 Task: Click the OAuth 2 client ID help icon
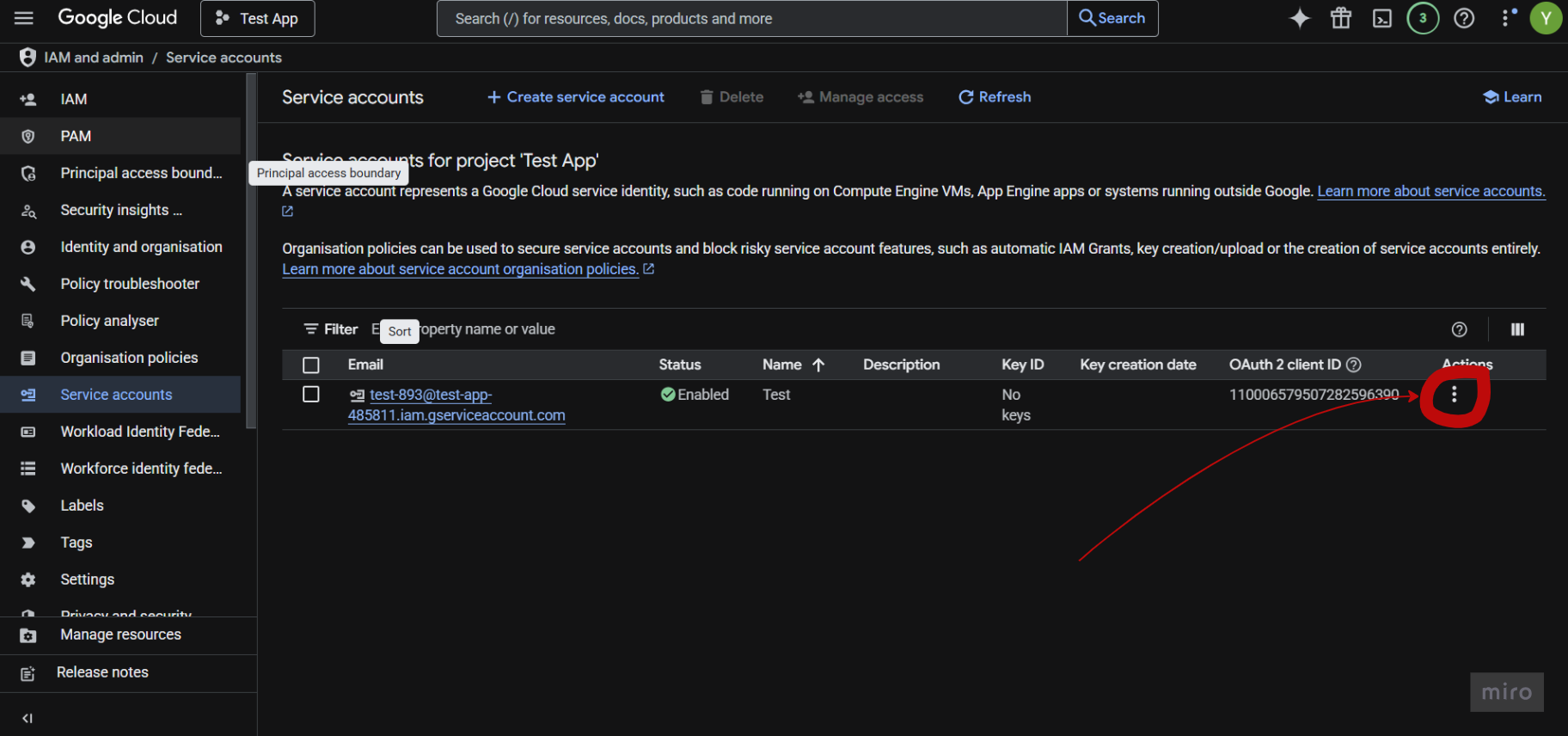[x=1353, y=365]
